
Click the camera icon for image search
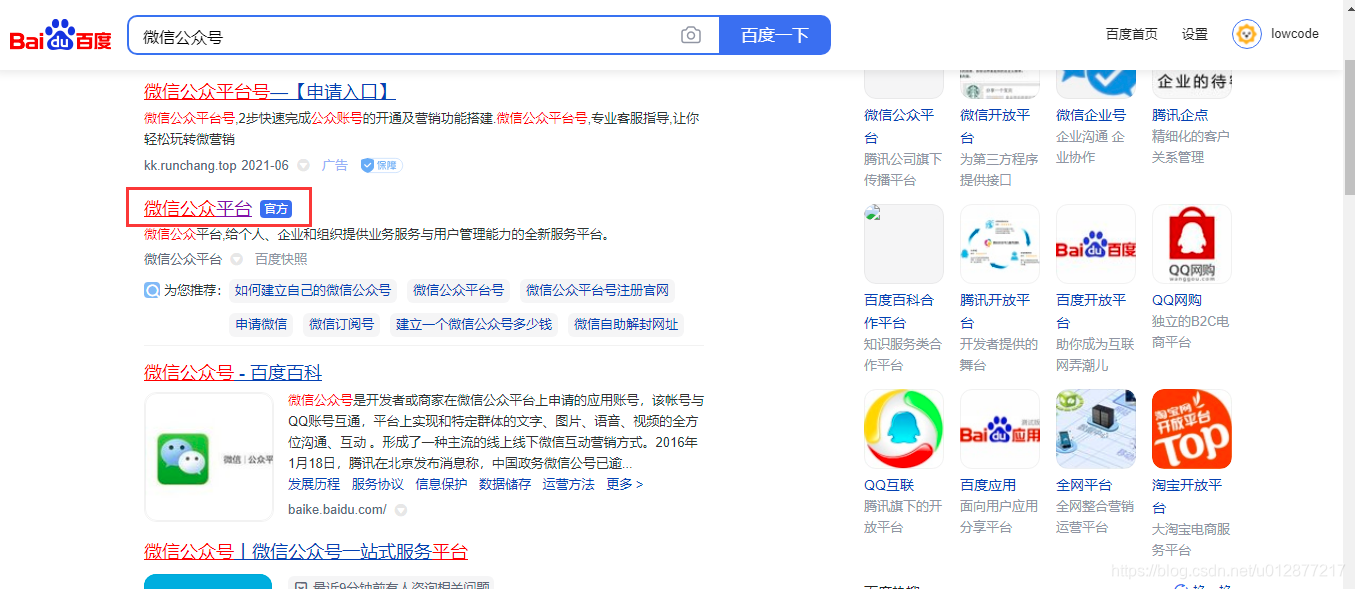click(x=690, y=34)
